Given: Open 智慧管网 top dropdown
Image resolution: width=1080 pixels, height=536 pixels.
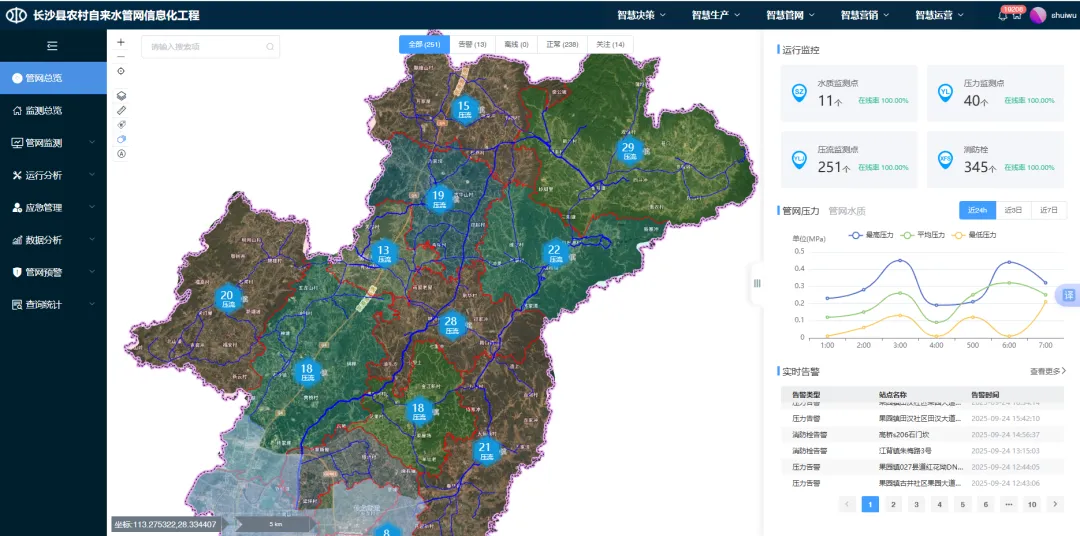Looking at the screenshot, I should (790, 15).
